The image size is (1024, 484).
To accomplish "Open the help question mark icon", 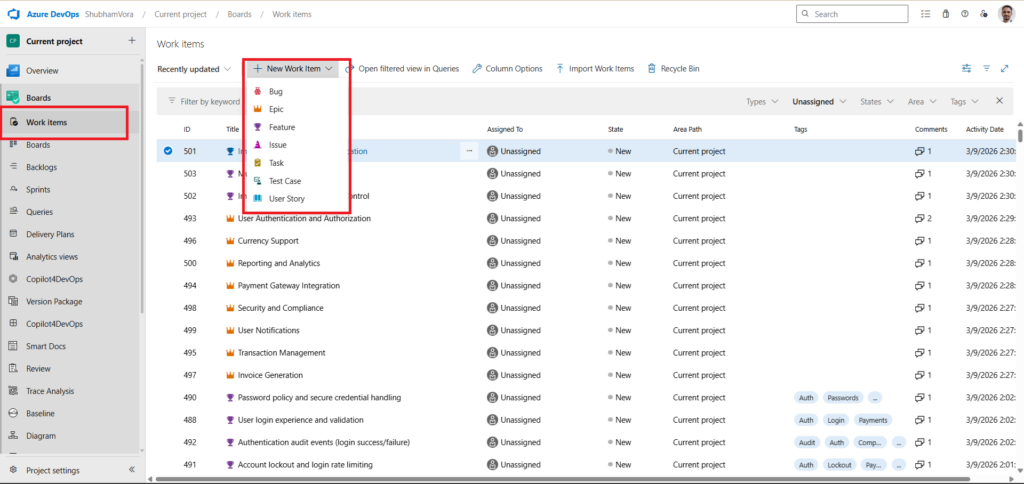I will tap(964, 14).
